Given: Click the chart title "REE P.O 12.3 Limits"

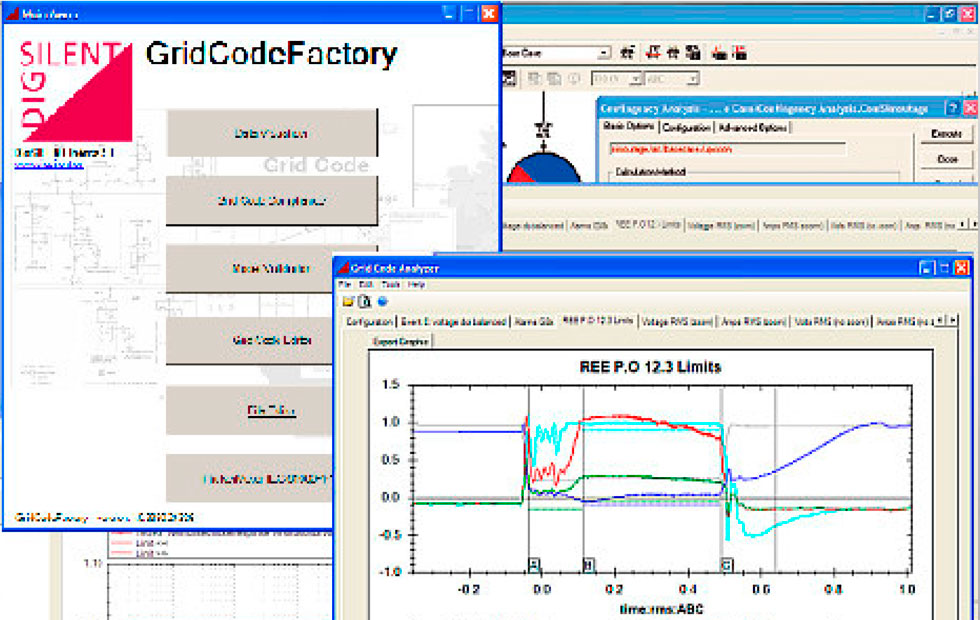Looking at the screenshot, I should tap(650, 367).
